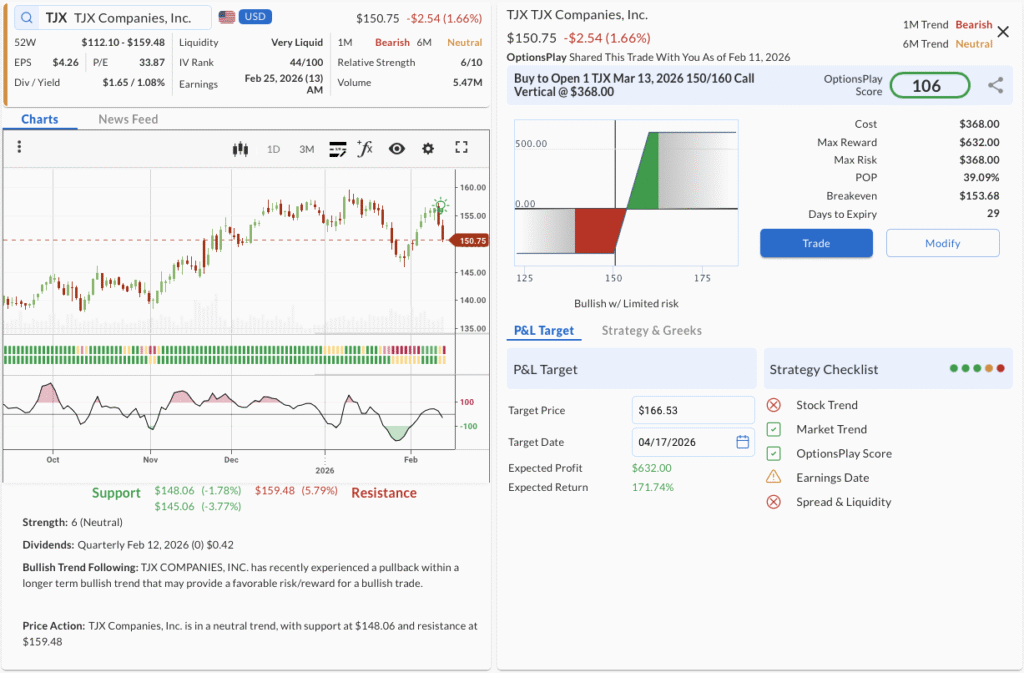This screenshot has height=673, width=1024.
Task: Open the 3M time range selector
Action: [x=306, y=149]
